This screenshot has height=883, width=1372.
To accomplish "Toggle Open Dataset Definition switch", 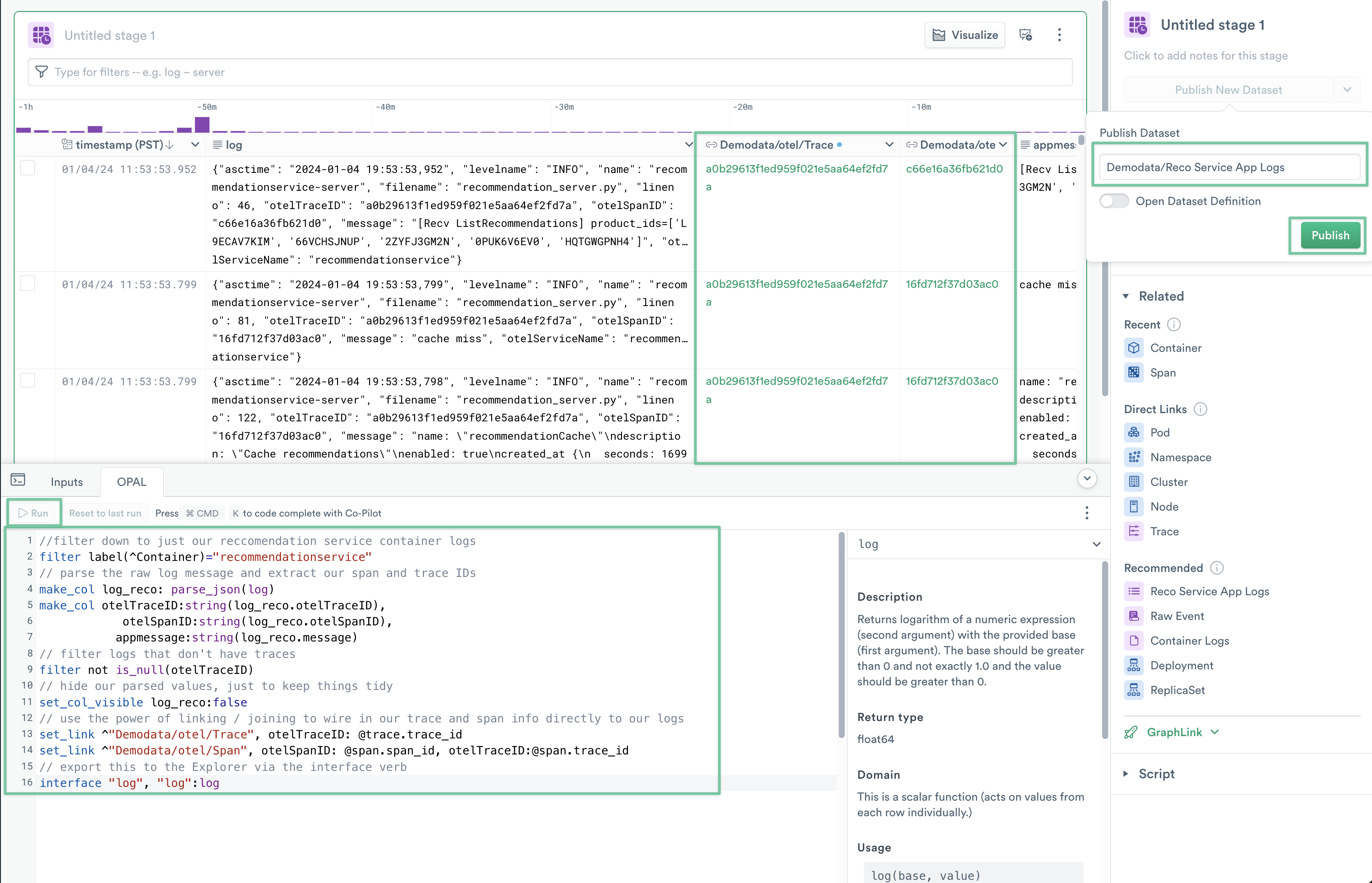I will (x=1114, y=201).
